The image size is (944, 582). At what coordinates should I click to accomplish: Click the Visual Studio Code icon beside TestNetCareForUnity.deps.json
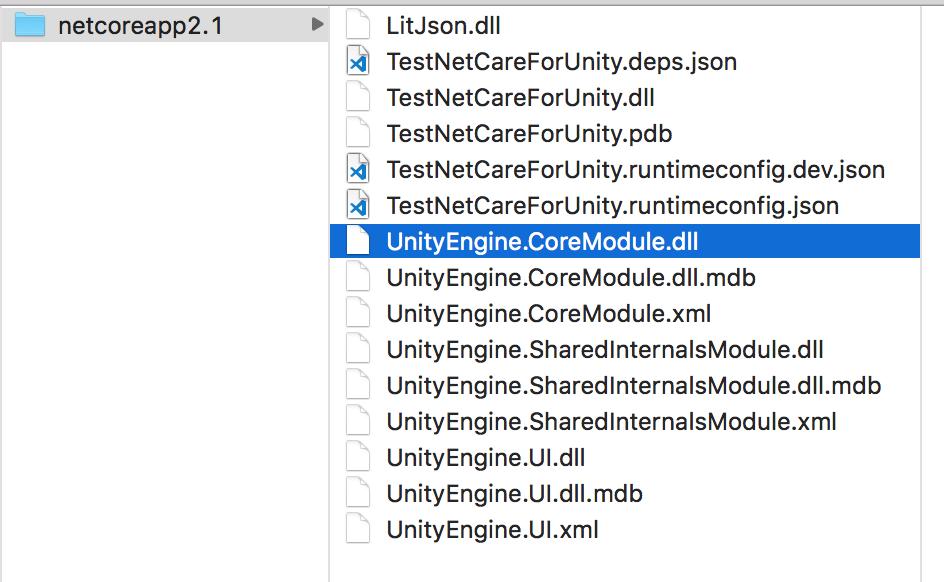(358, 61)
